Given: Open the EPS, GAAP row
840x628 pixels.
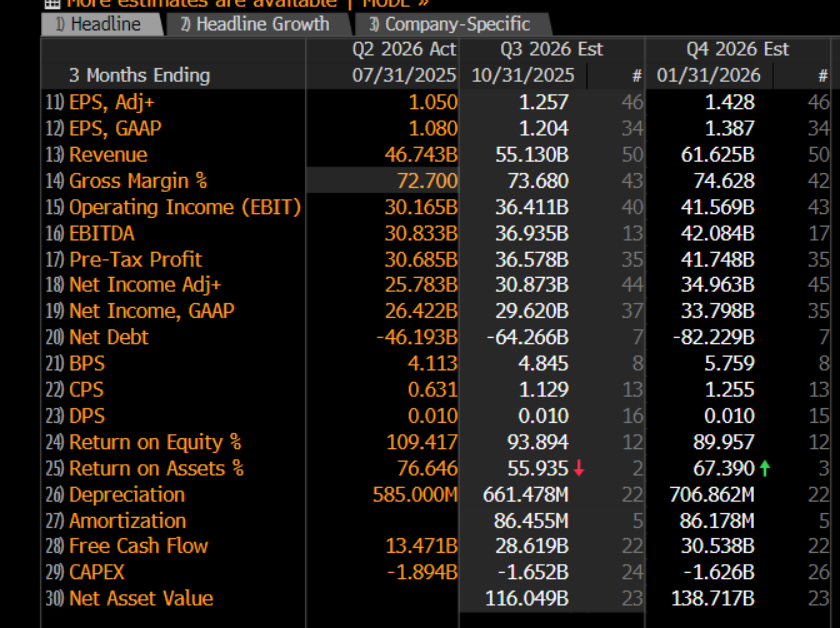Looking at the screenshot, I should [115, 128].
